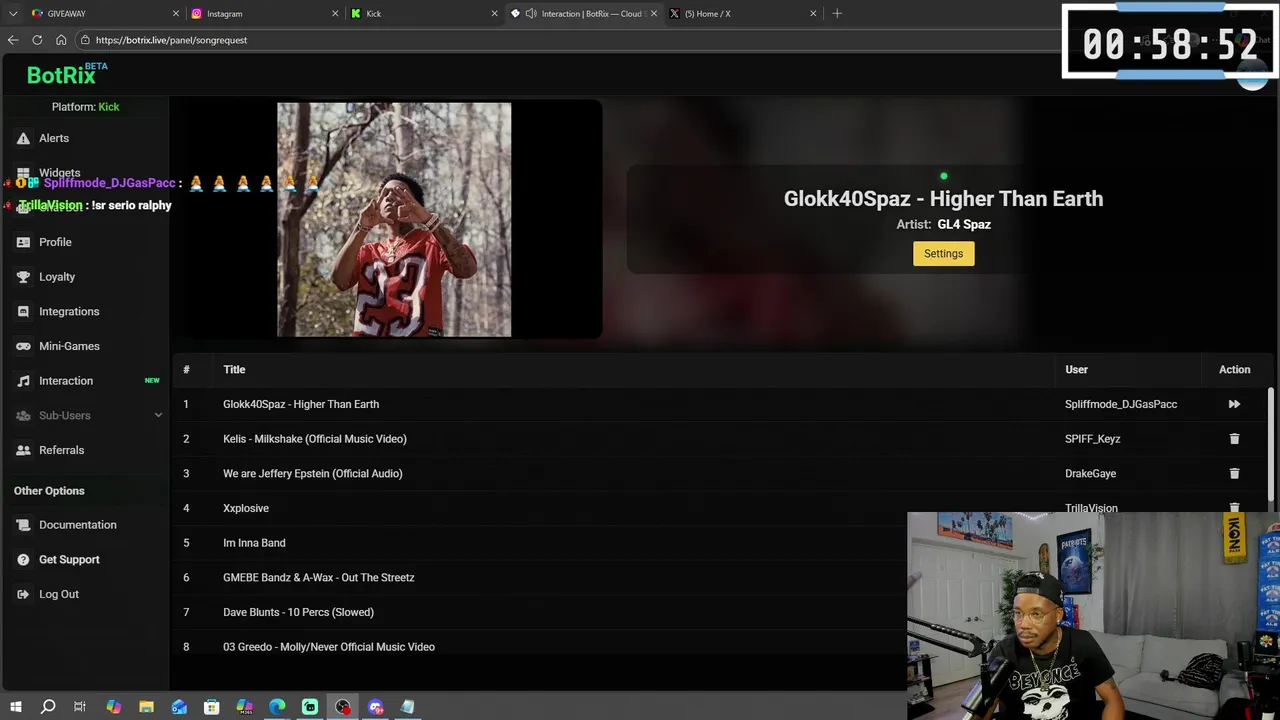Viewport: 1280px width, 720px height.
Task: Delete Kelis - Milkshake from queue
Action: tap(1234, 439)
